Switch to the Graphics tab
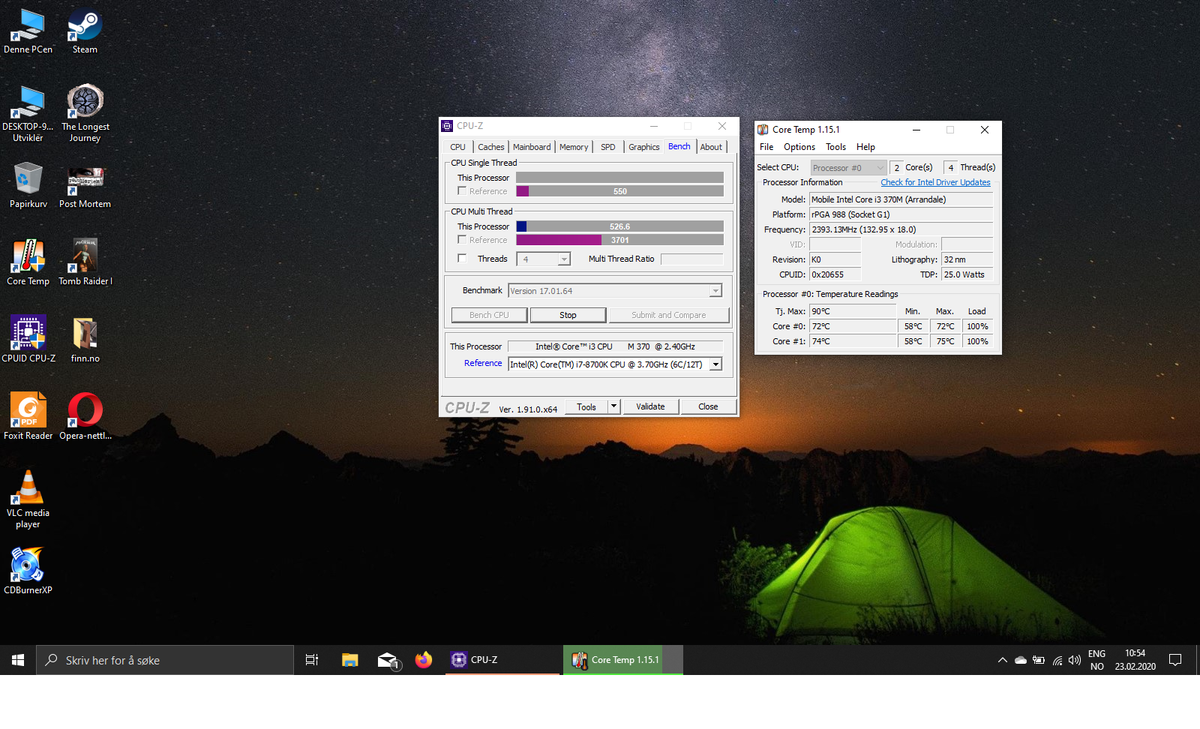The width and height of the screenshot is (1200, 729). click(644, 147)
